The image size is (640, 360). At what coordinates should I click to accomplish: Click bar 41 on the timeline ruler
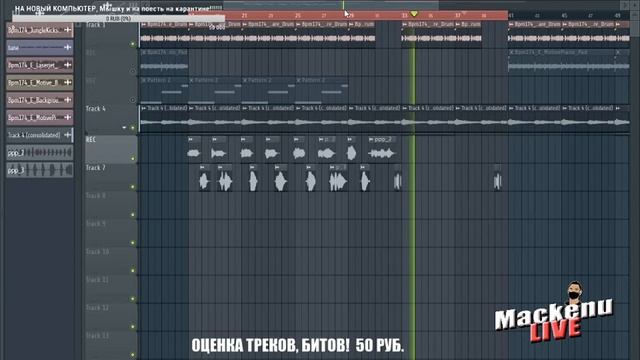(511, 16)
